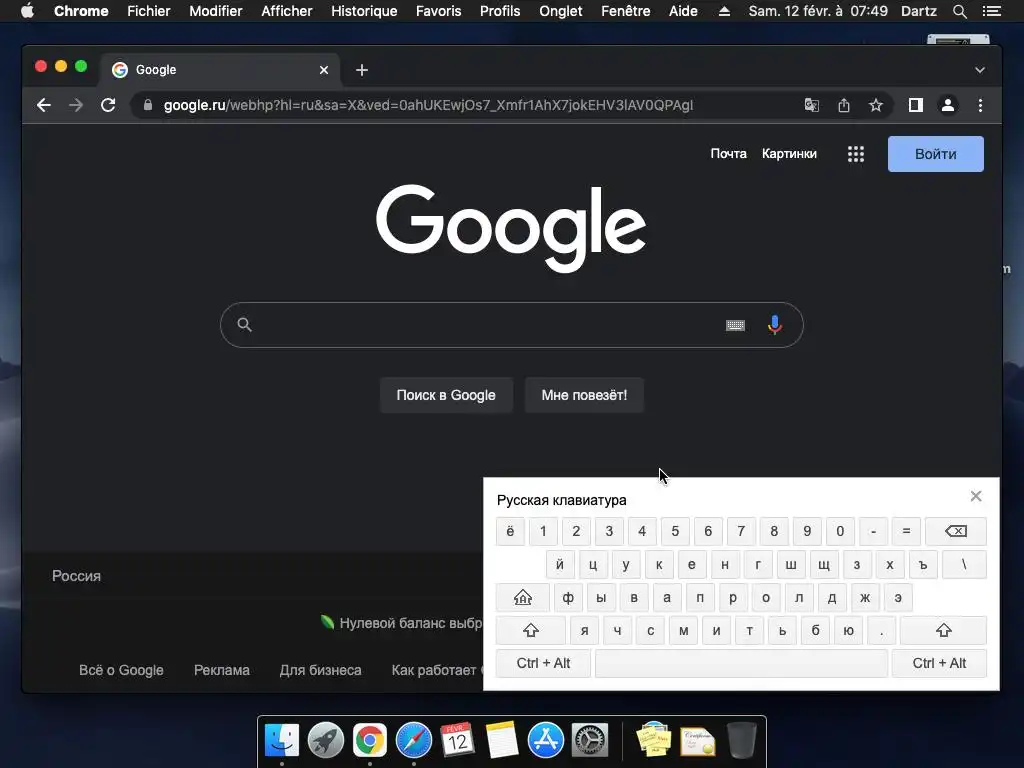The image size is (1024, 768).
Task: Open the Fichier menu
Action: [149, 11]
